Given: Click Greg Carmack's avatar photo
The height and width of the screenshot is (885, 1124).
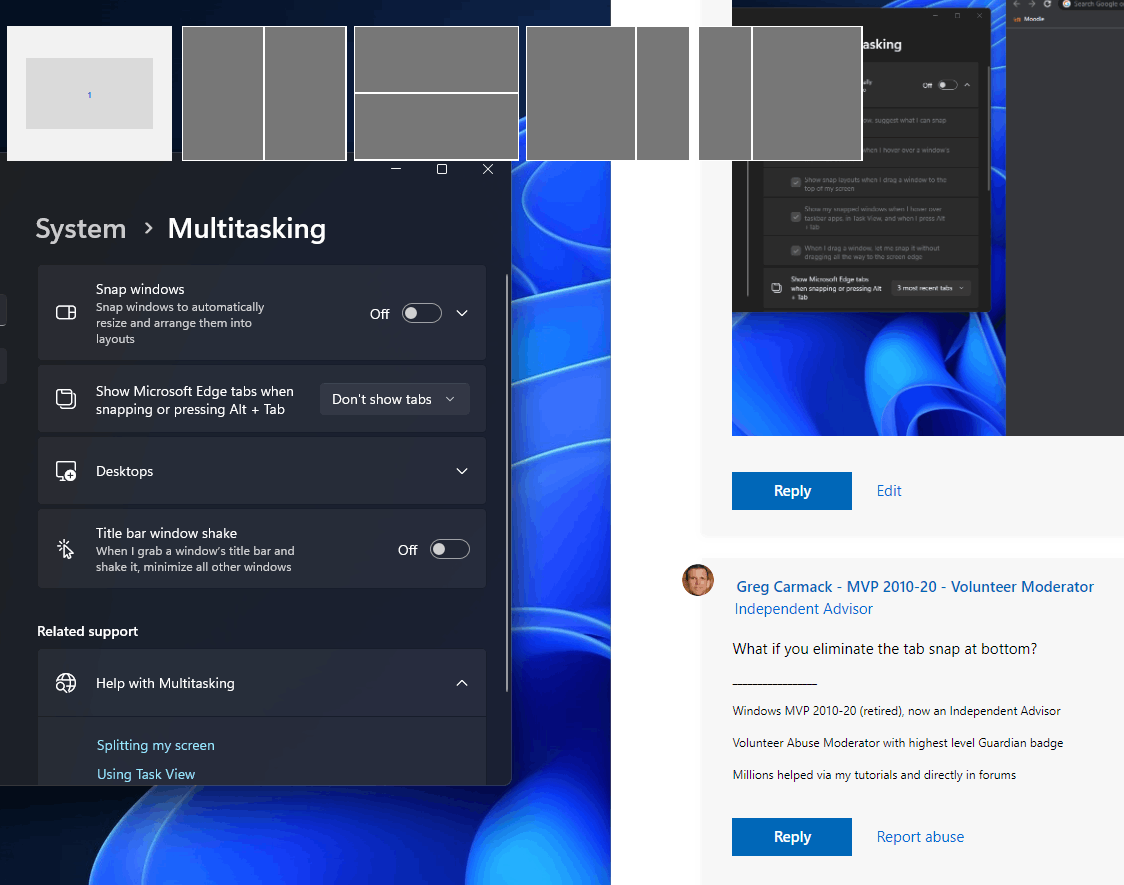Looking at the screenshot, I should click(x=697, y=580).
